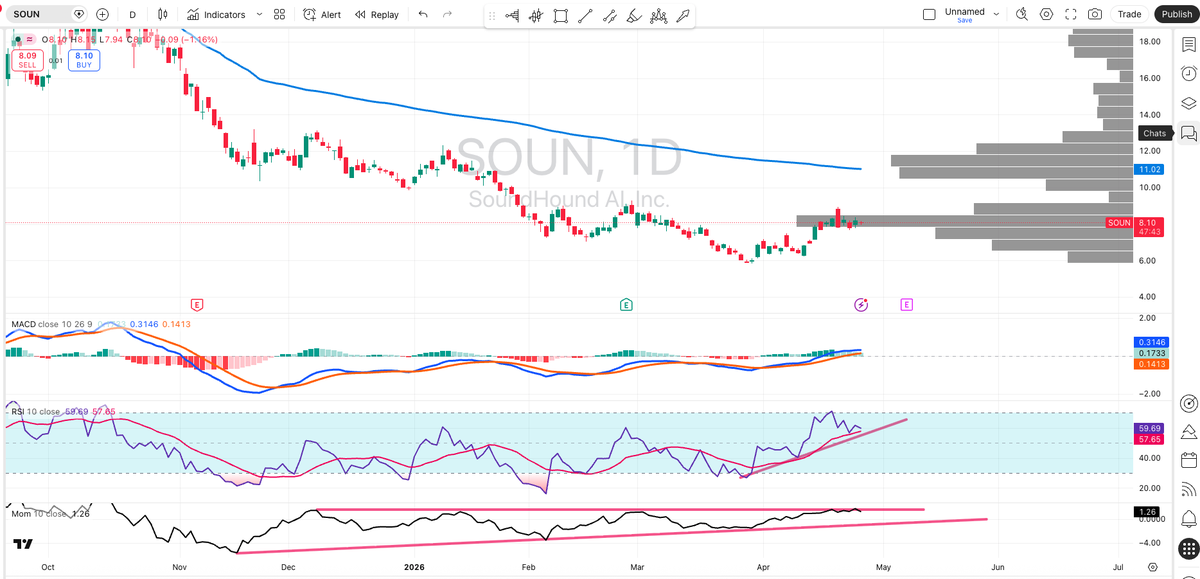Open the Unnamed layout menu
Image resolution: width=1200 pixels, height=579 pixels.
point(964,11)
